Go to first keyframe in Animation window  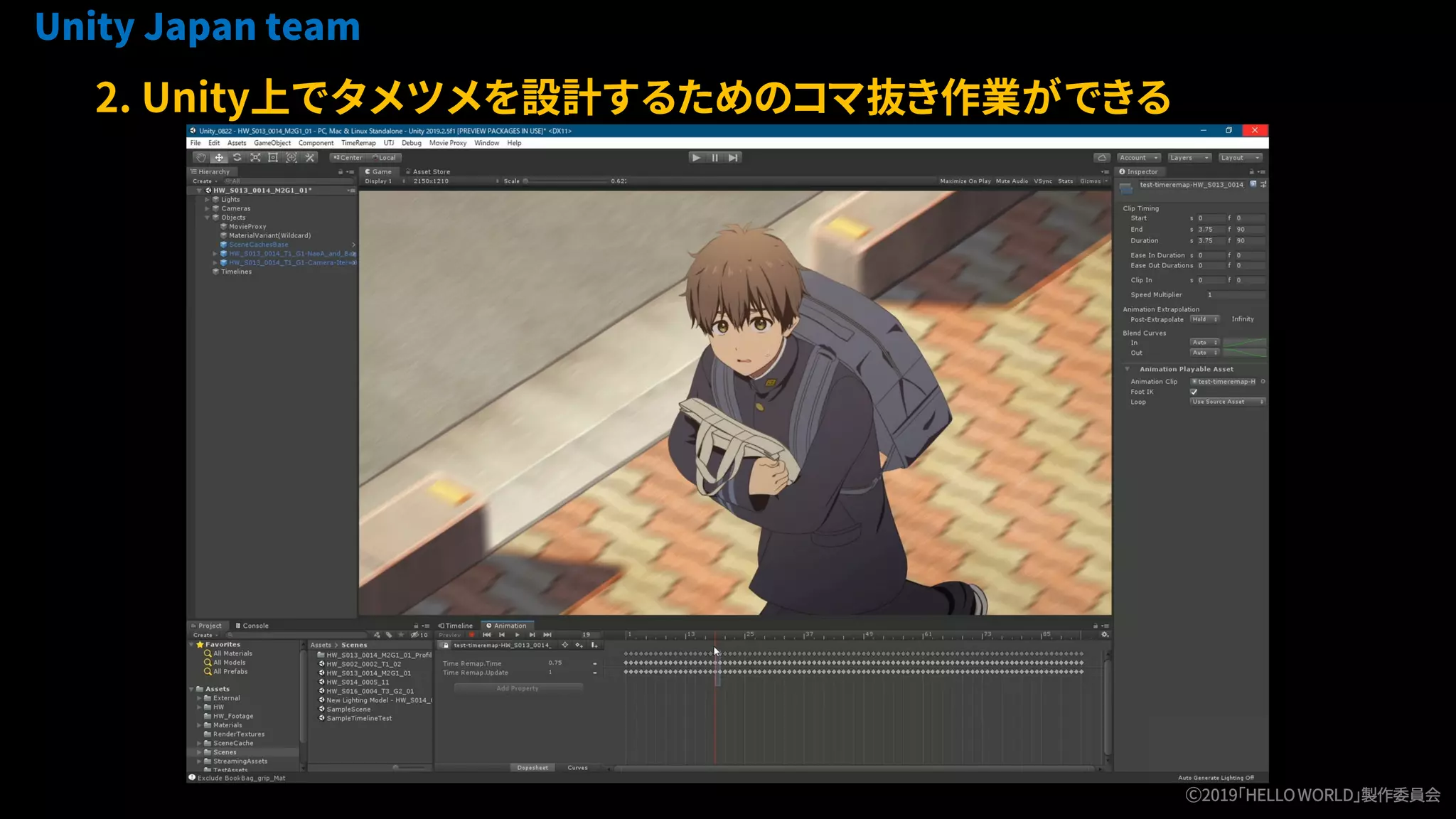pos(487,635)
